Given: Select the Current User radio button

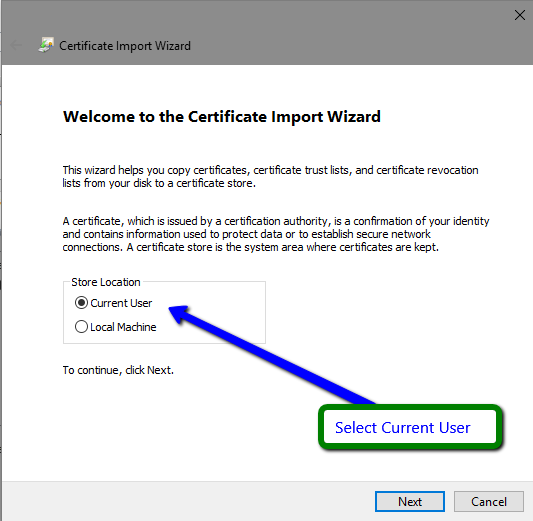Looking at the screenshot, I should click(81, 302).
